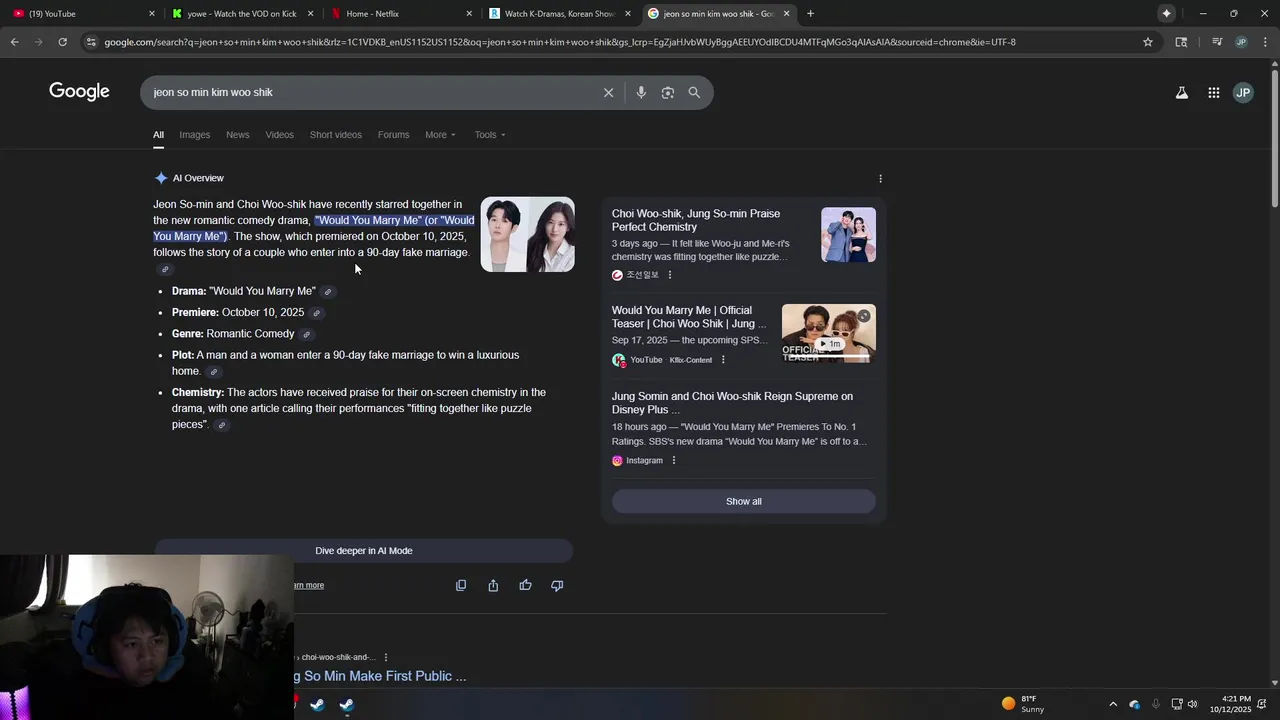Expand the More search filters dropdown
Viewport: 1280px width, 720px height.
click(x=440, y=134)
